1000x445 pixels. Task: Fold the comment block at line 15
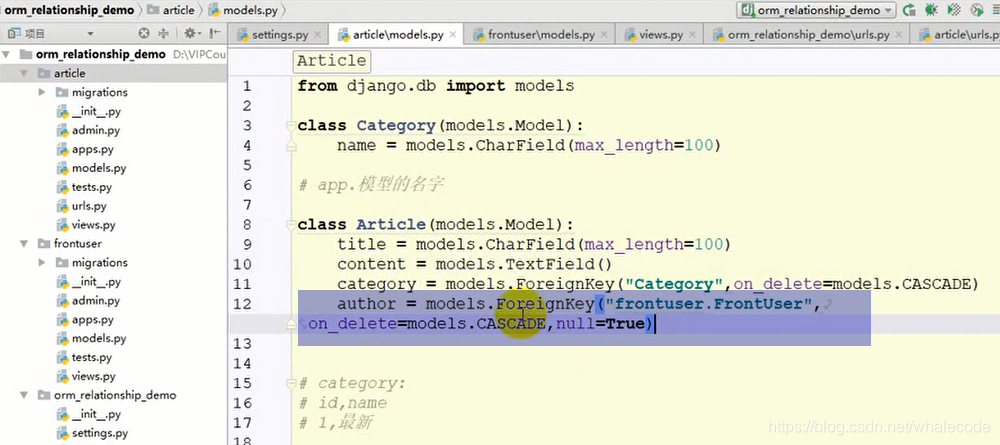[x=291, y=384]
